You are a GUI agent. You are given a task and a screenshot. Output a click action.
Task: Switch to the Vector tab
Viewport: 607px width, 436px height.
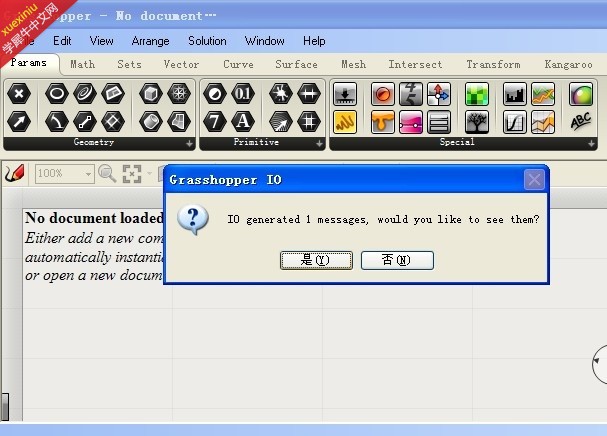[181, 64]
